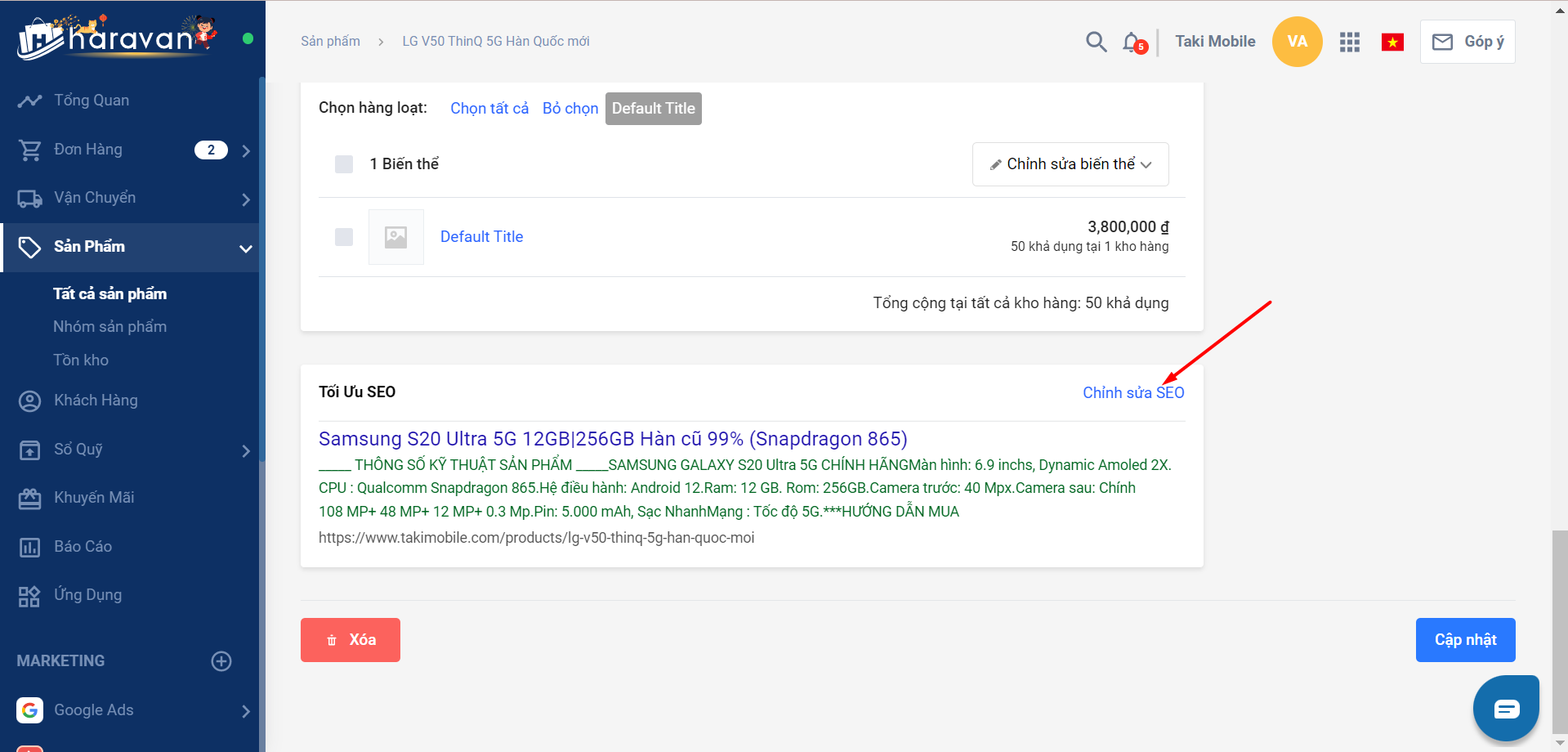Click the 3,800,000 ₫ price
The width and height of the screenshot is (1568, 752).
pyautogui.click(x=1128, y=227)
